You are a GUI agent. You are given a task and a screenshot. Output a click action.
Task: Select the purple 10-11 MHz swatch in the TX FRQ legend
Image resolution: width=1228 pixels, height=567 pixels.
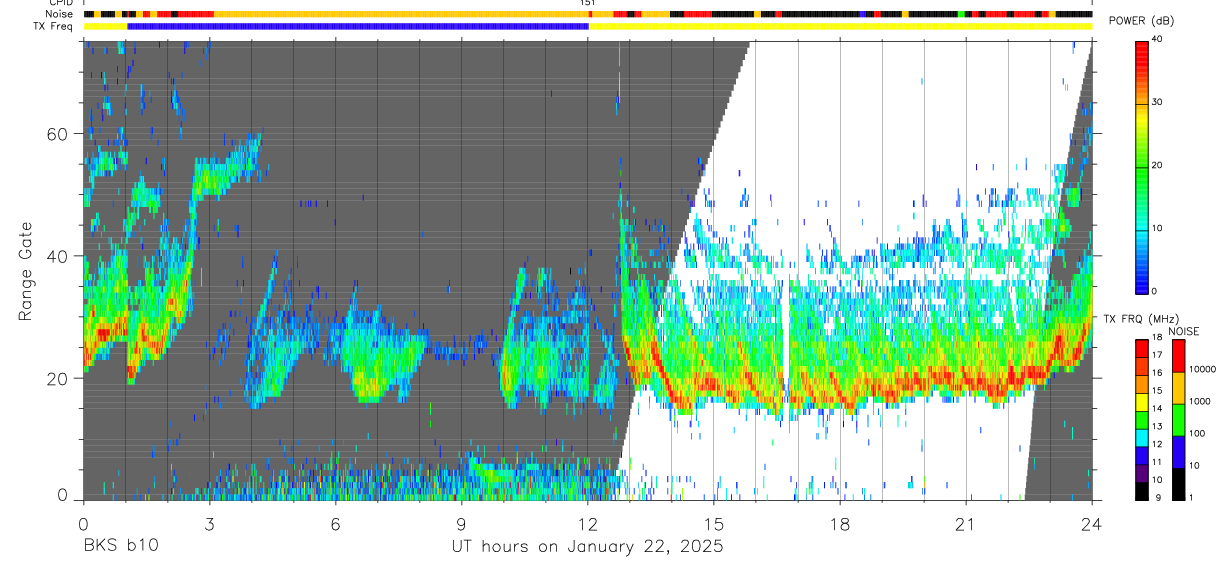pos(1144,471)
